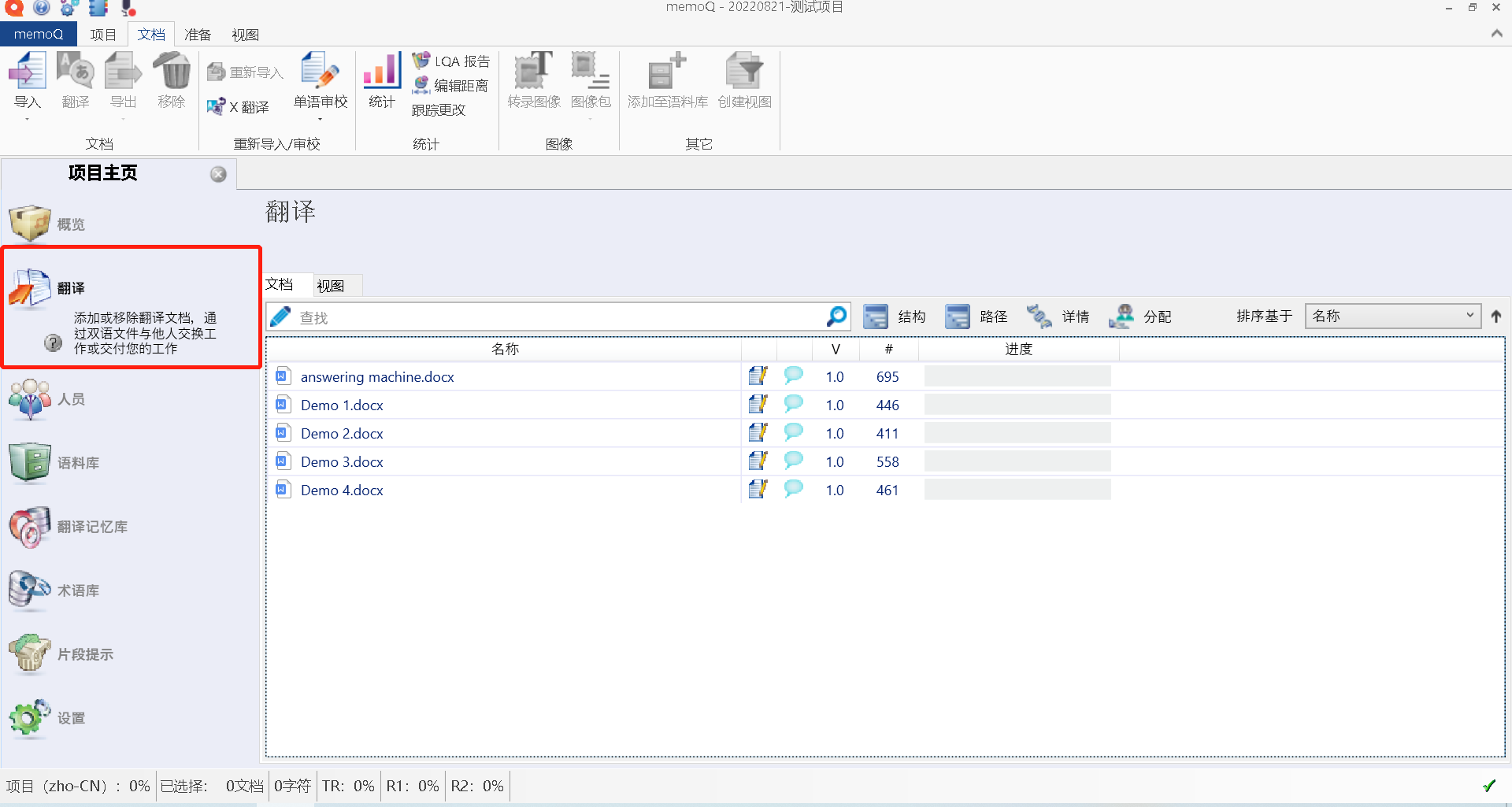Expand the 导入 dropdown arrow
Screen dimensions: 1512x807
(x=27, y=119)
